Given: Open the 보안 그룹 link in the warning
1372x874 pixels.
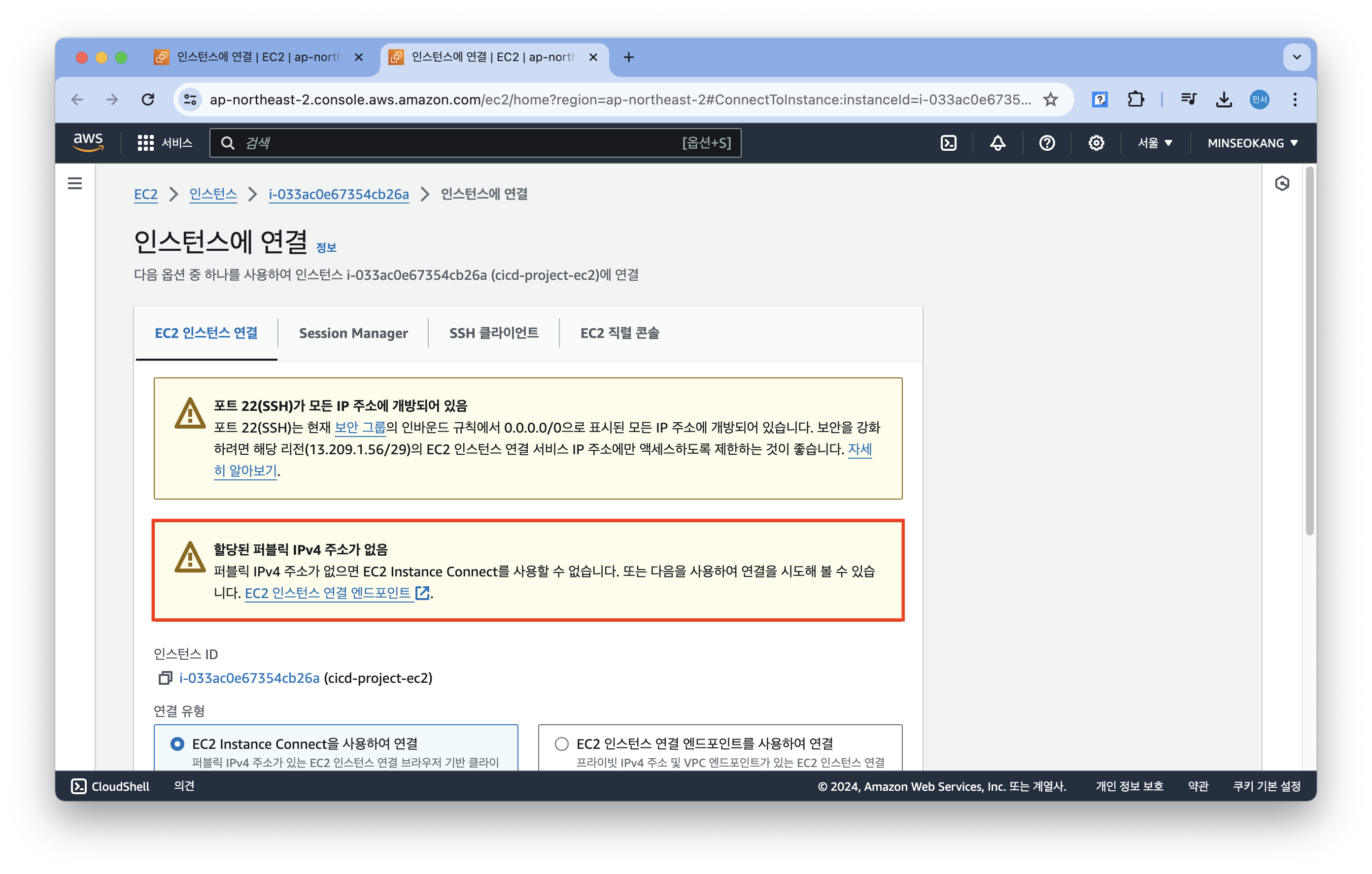Looking at the screenshot, I should coord(360,427).
